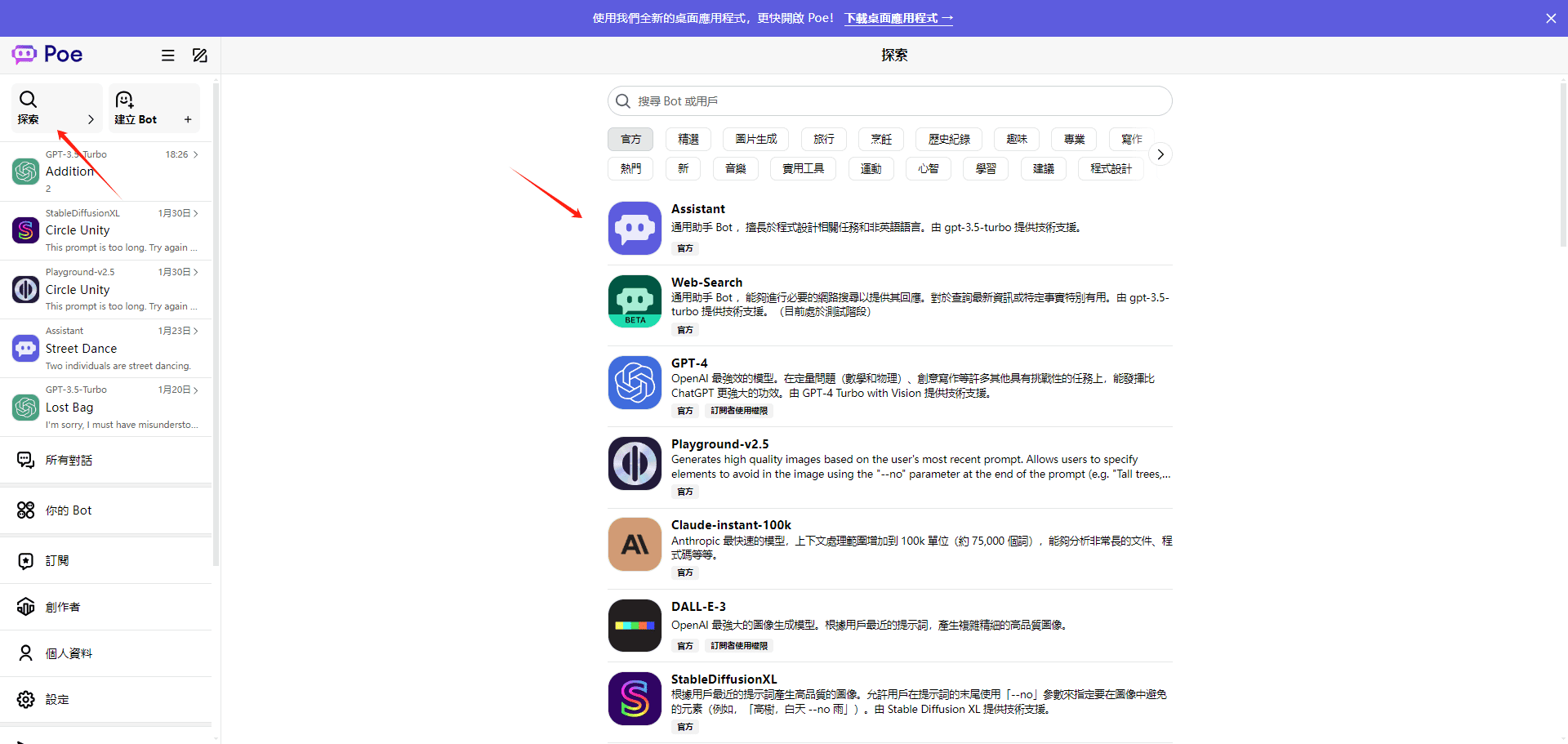
Task: Click the 訂閱者使用權限 badge under DALL-E-3
Action: coord(739,646)
